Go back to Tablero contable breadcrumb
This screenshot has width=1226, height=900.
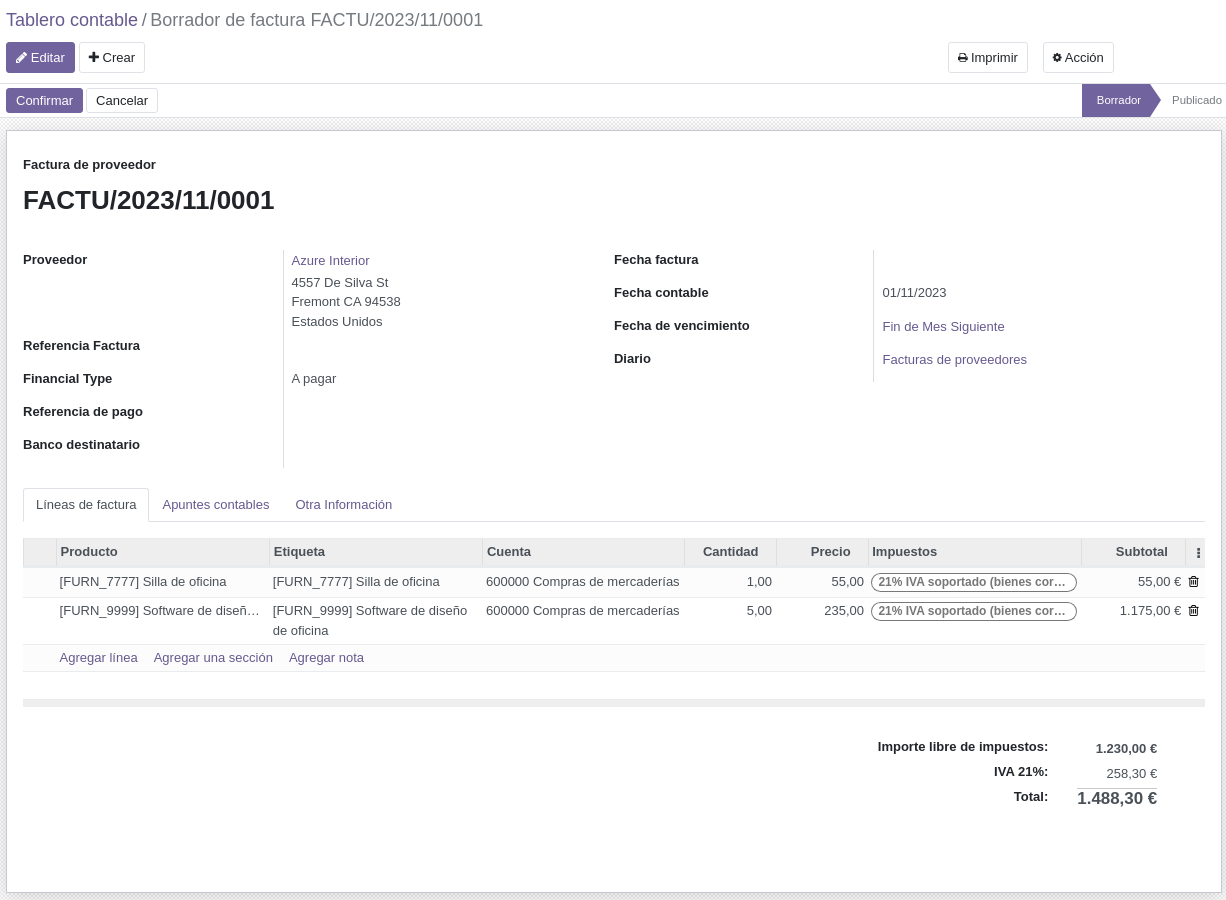(72, 20)
